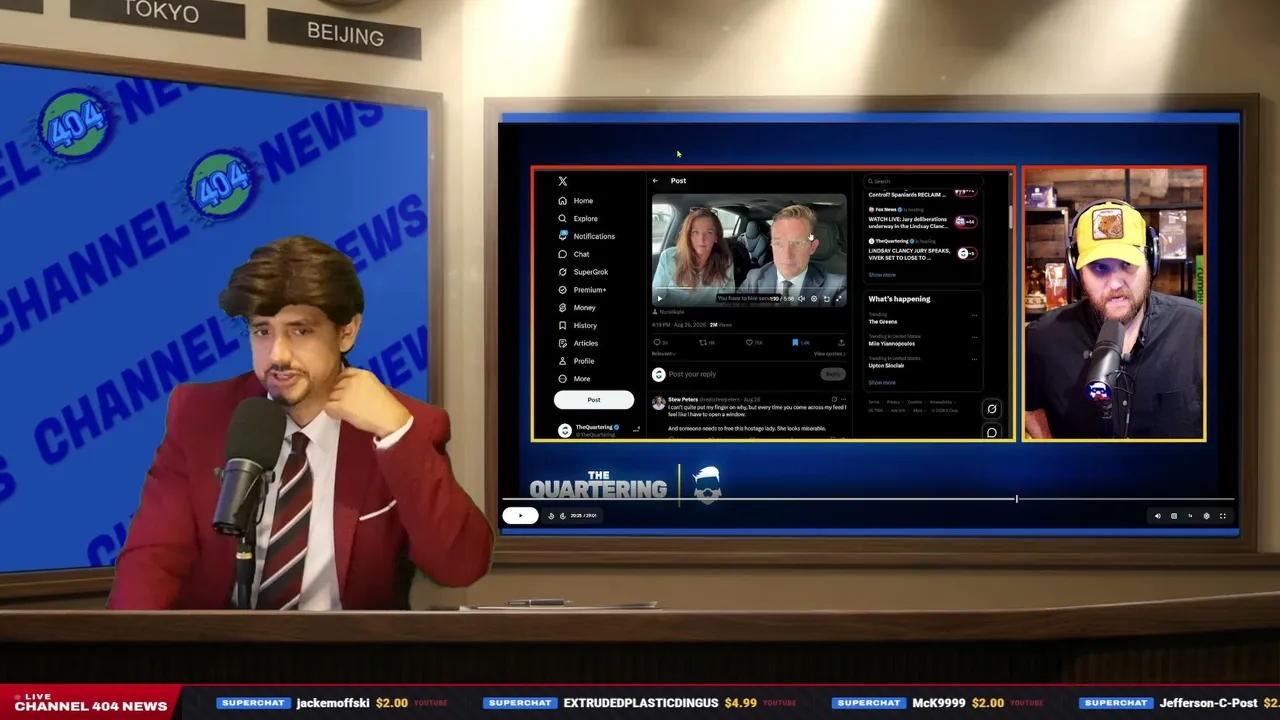This screenshot has height=720, width=1280.
Task: Open the floating Grok button
Action: 992,408
